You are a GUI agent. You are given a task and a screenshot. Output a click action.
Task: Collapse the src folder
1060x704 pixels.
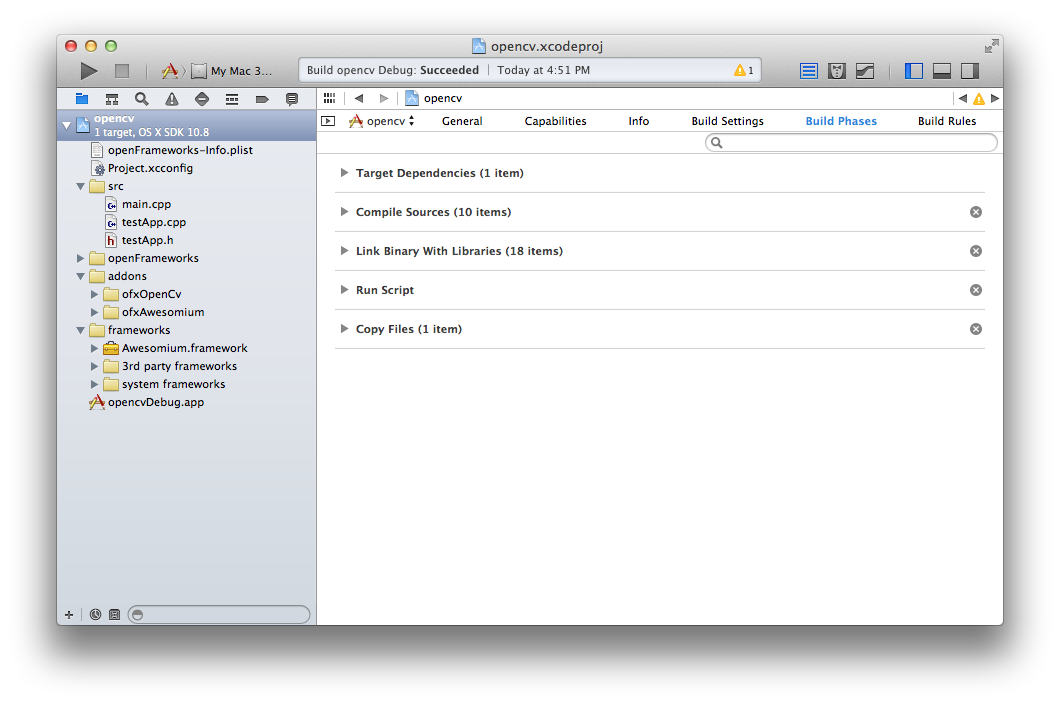(80, 186)
